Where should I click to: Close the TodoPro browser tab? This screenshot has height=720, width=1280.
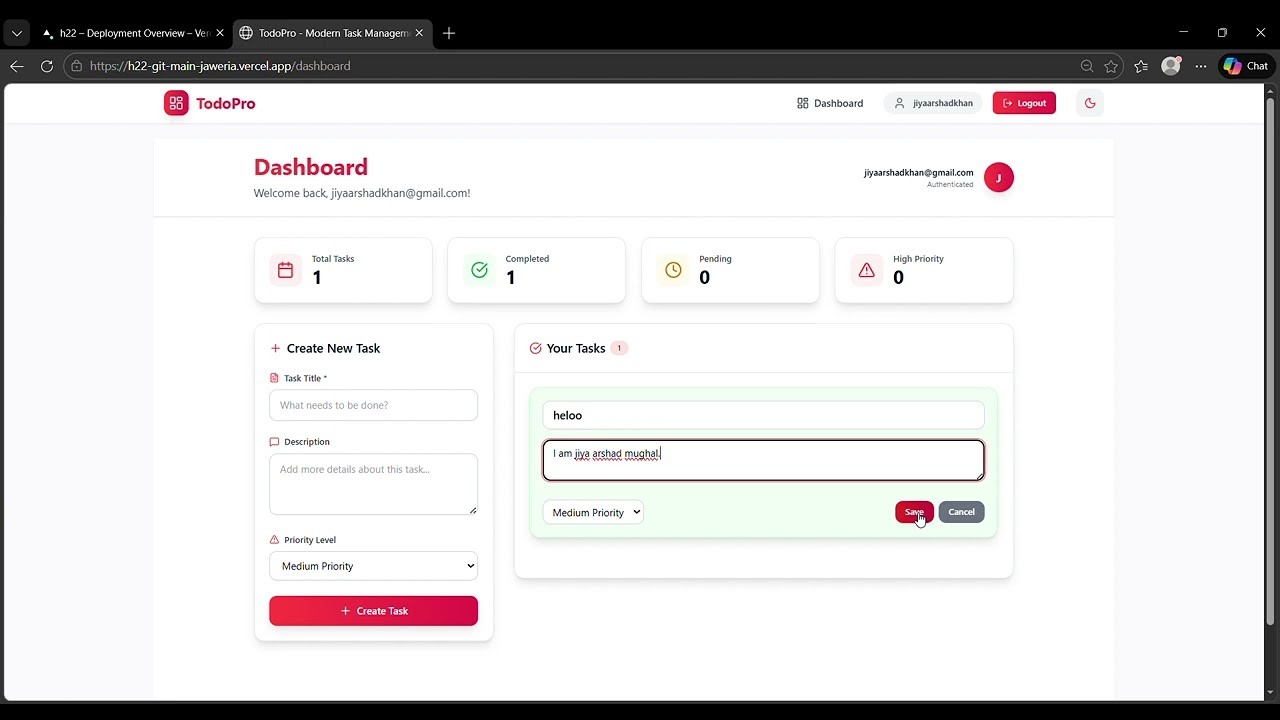click(419, 33)
